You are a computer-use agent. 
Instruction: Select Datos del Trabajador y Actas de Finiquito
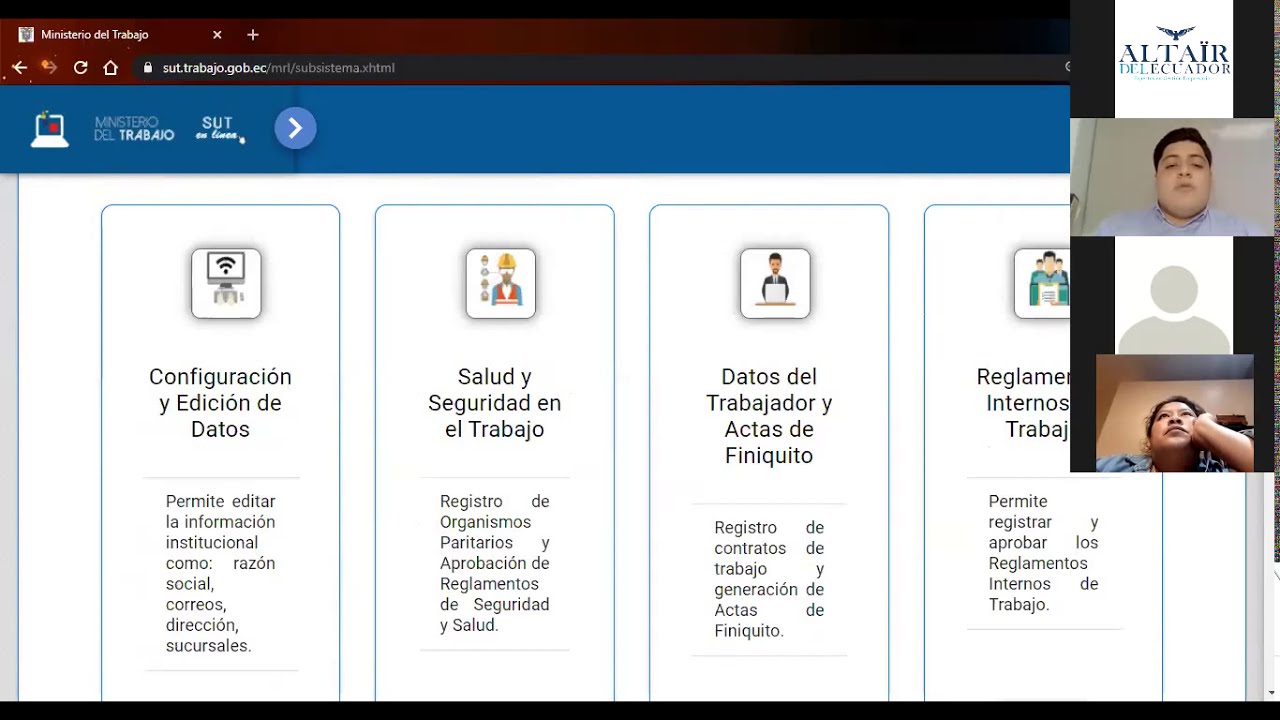[x=769, y=416]
